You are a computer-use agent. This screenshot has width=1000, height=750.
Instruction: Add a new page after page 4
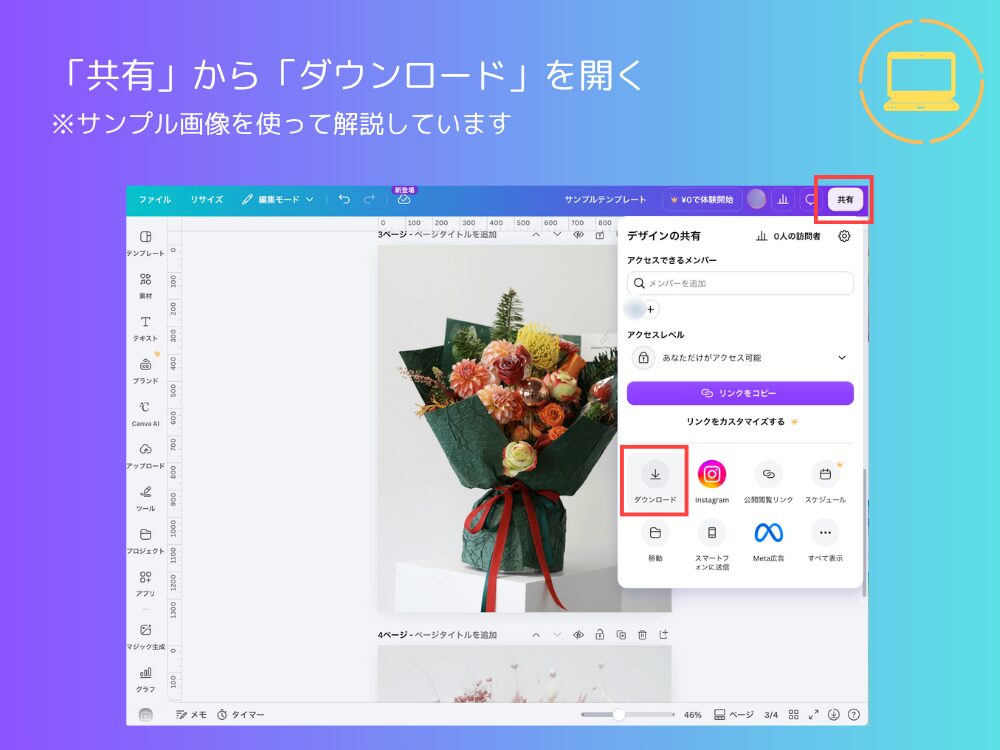663,635
